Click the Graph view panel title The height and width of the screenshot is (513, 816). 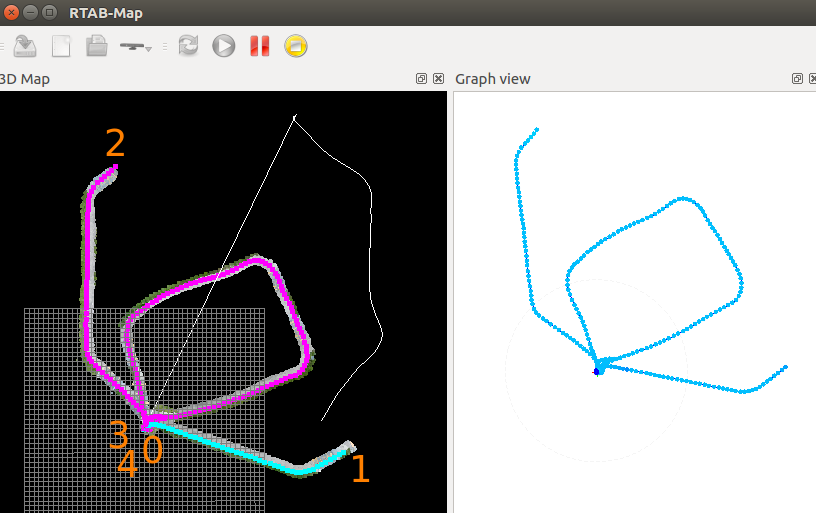pos(493,79)
